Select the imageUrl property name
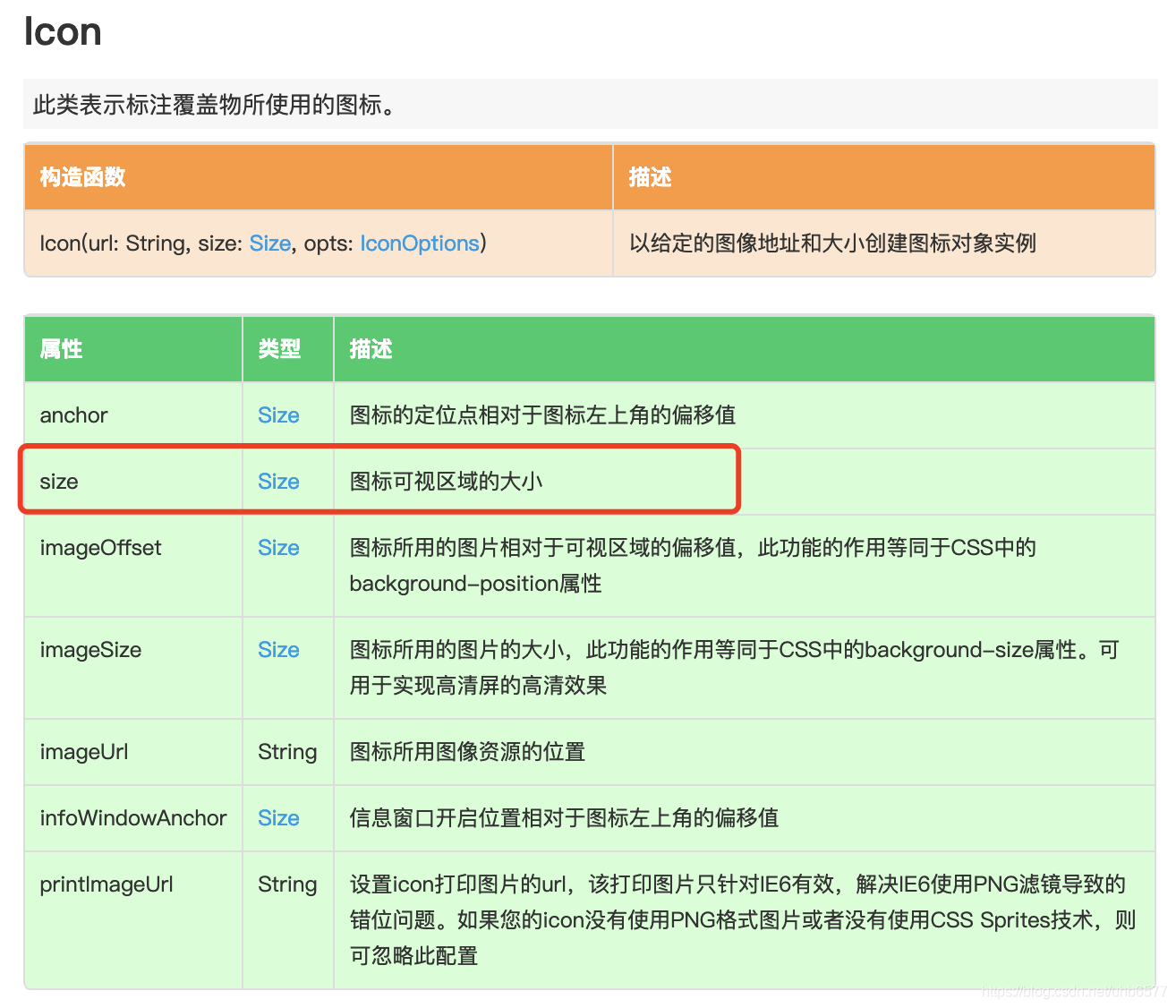The image size is (1176, 1008). click(84, 752)
